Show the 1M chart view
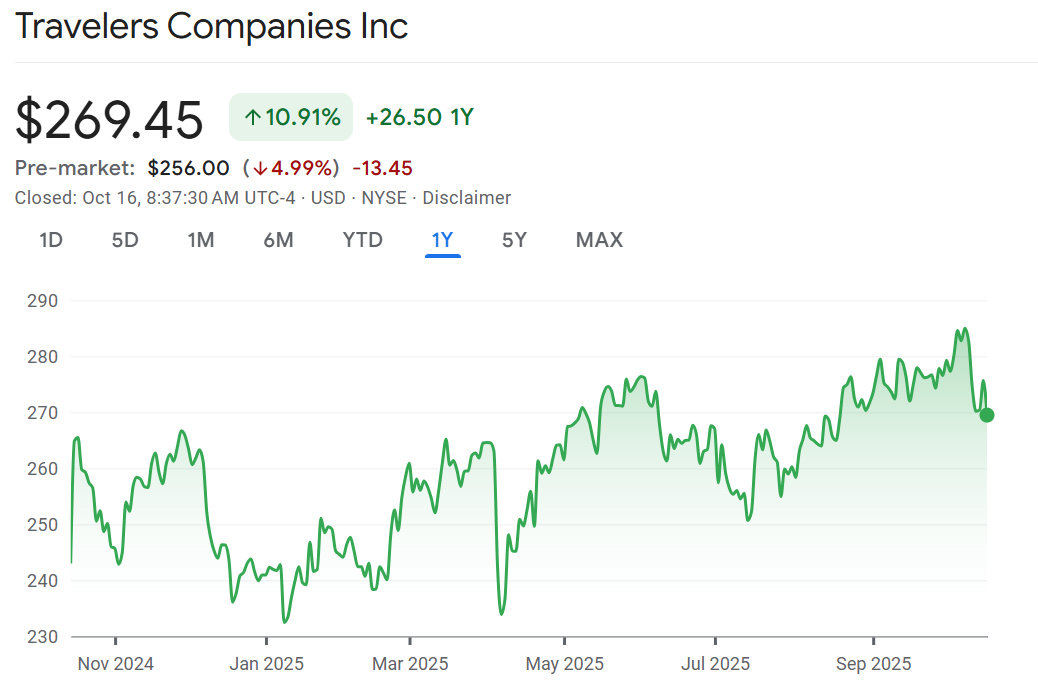 tap(201, 240)
